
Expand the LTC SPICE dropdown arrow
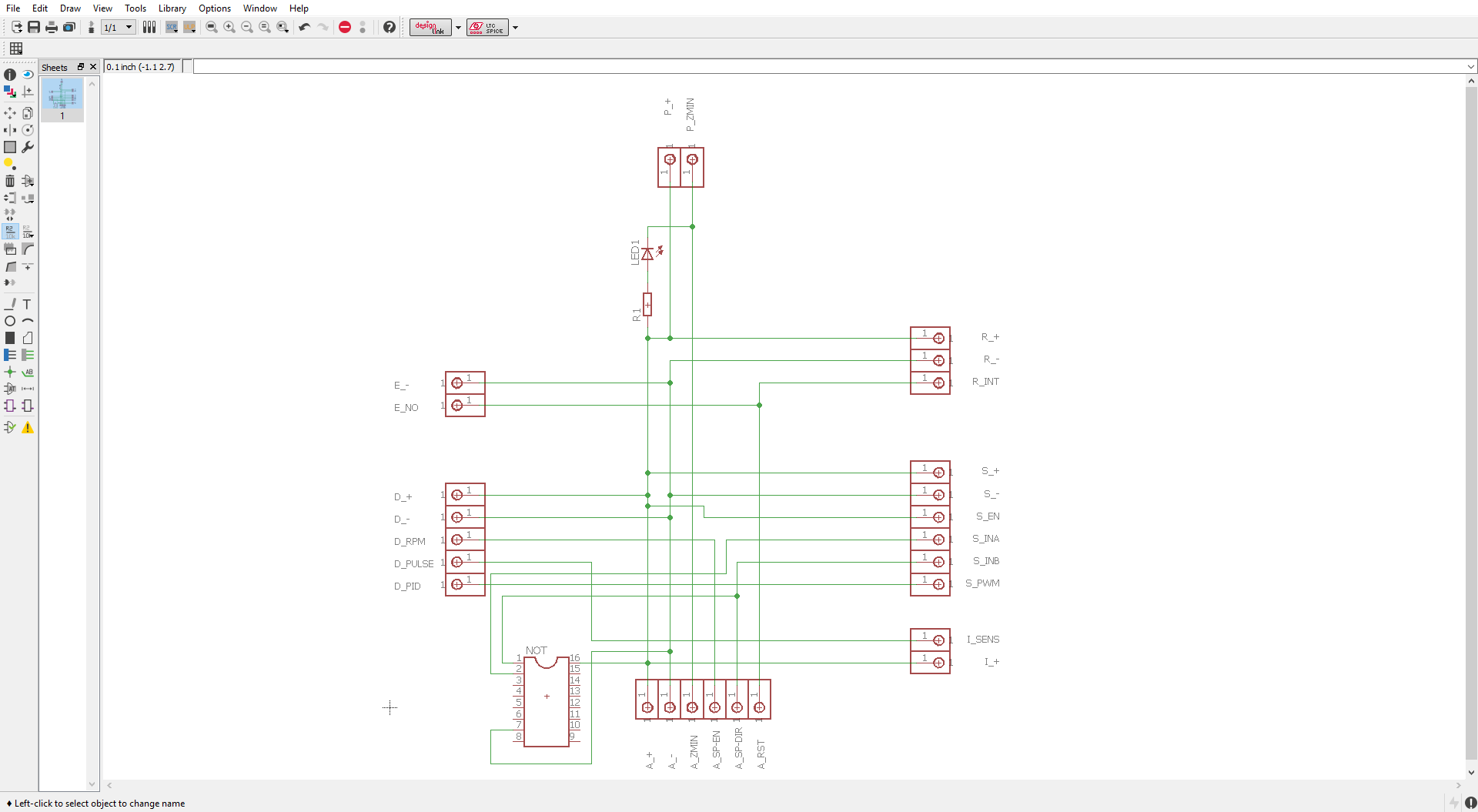pyautogui.click(x=517, y=28)
